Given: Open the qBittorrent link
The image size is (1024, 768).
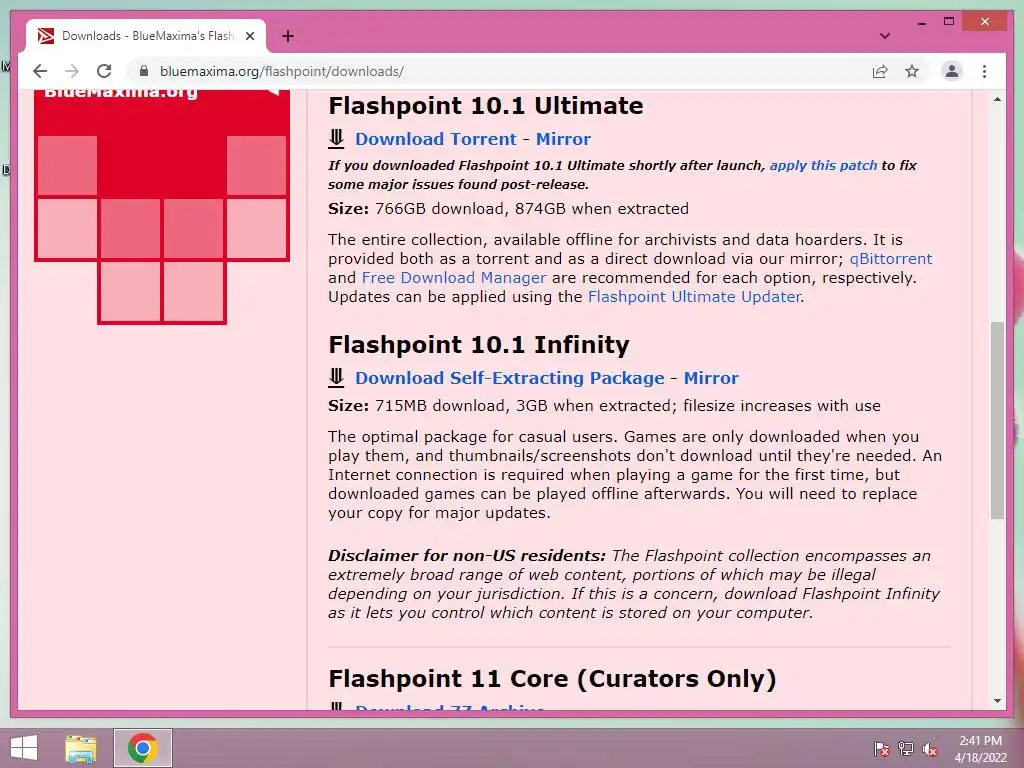Looking at the screenshot, I should click(891, 259).
